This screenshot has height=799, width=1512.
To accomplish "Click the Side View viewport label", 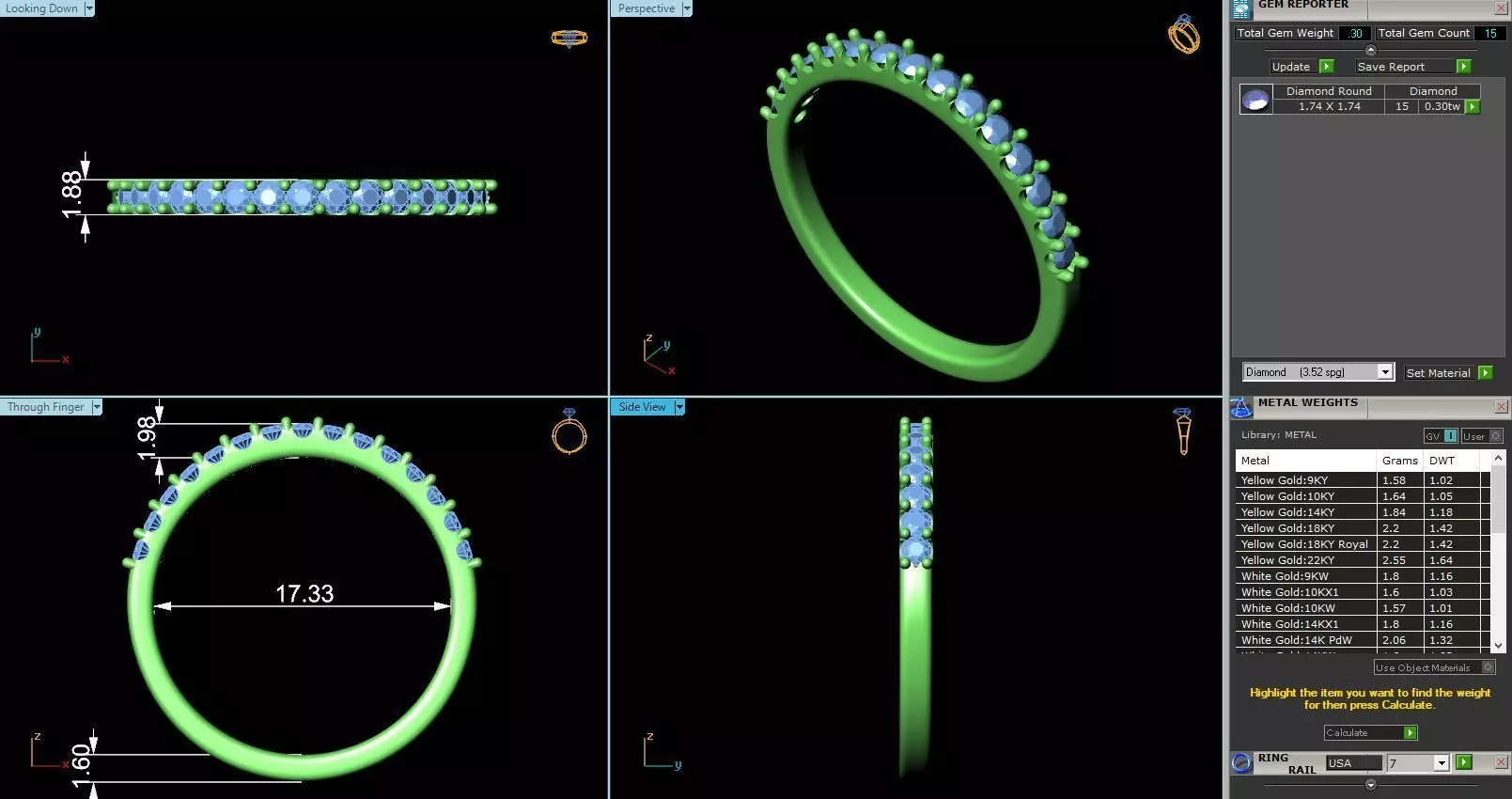I will [643, 407].
